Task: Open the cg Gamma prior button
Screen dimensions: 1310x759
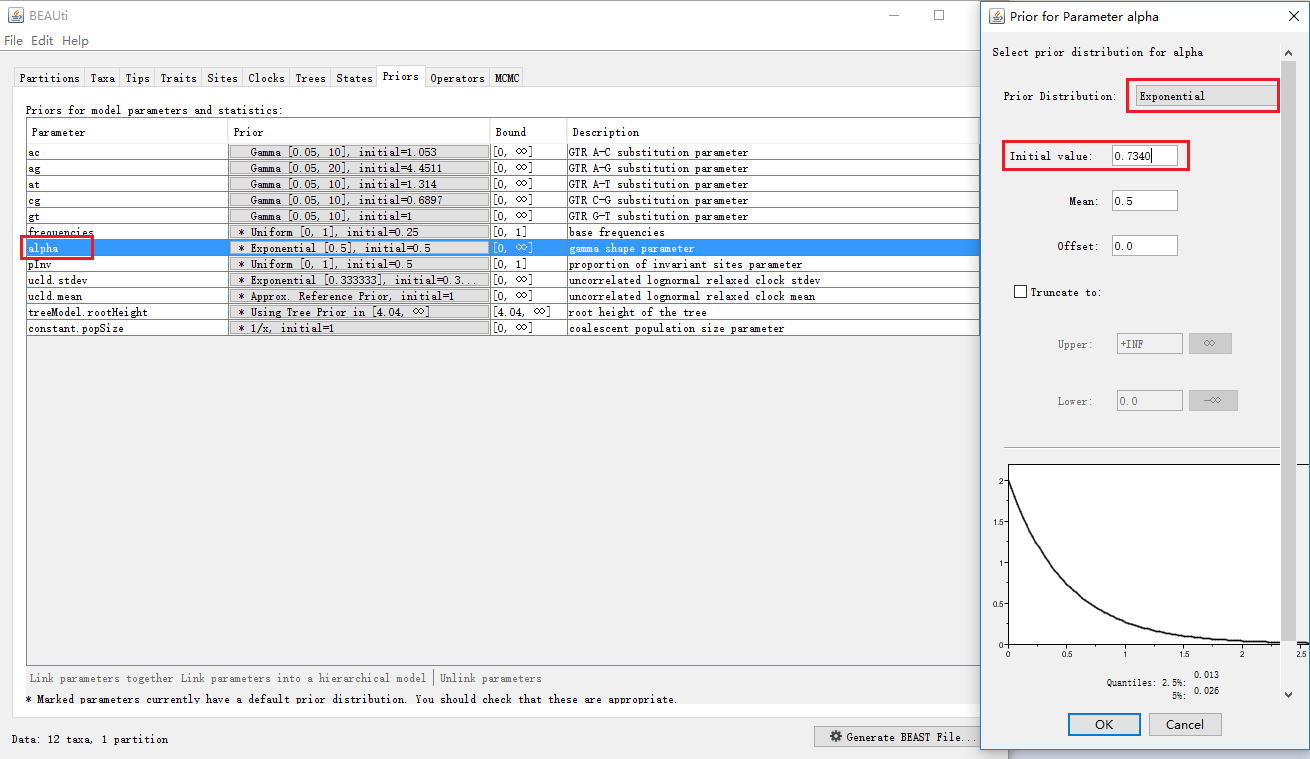Action: [x=359, y=200]
